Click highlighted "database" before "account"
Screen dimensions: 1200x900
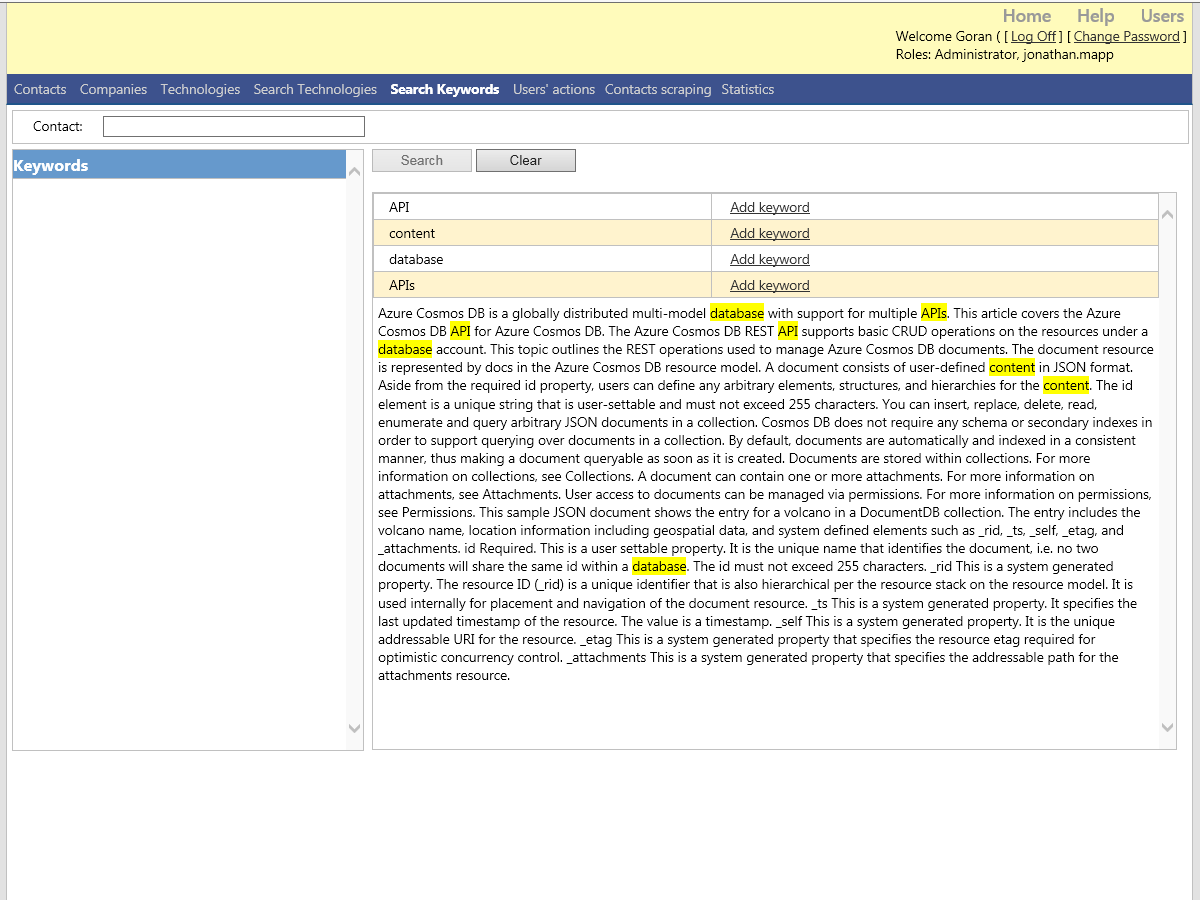click(x=405, y=349)
